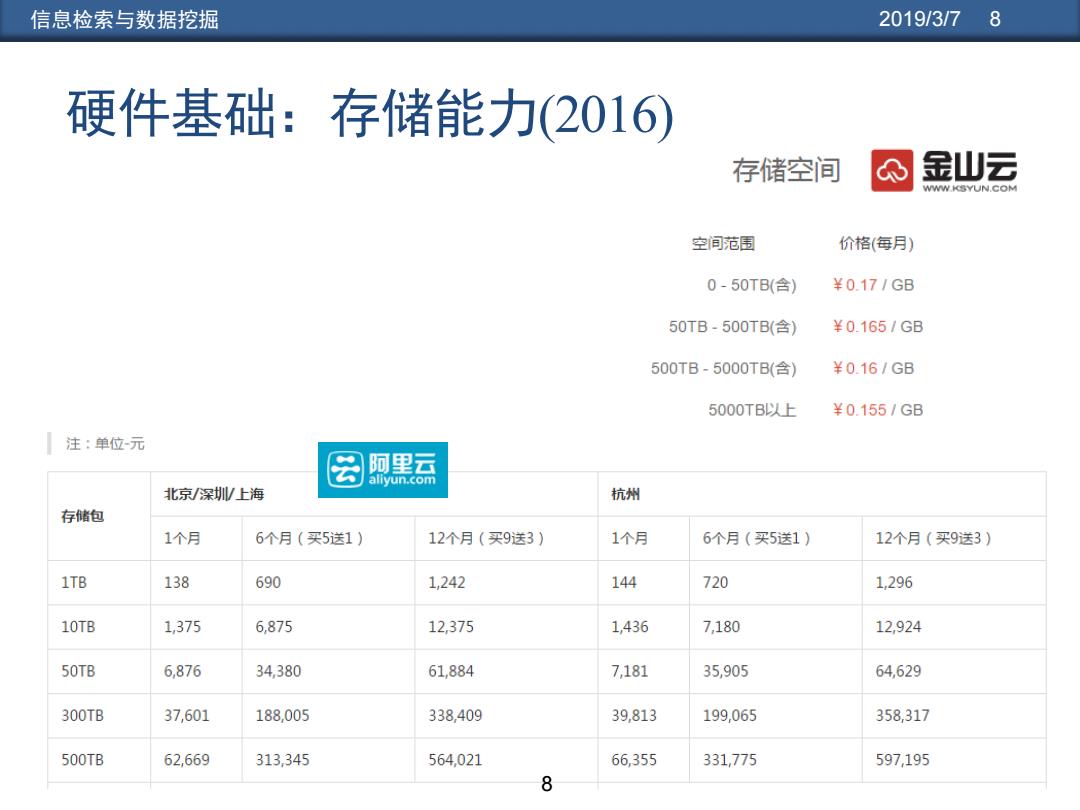
Task: Click the 50TB row label
Action: pos(78,671)
